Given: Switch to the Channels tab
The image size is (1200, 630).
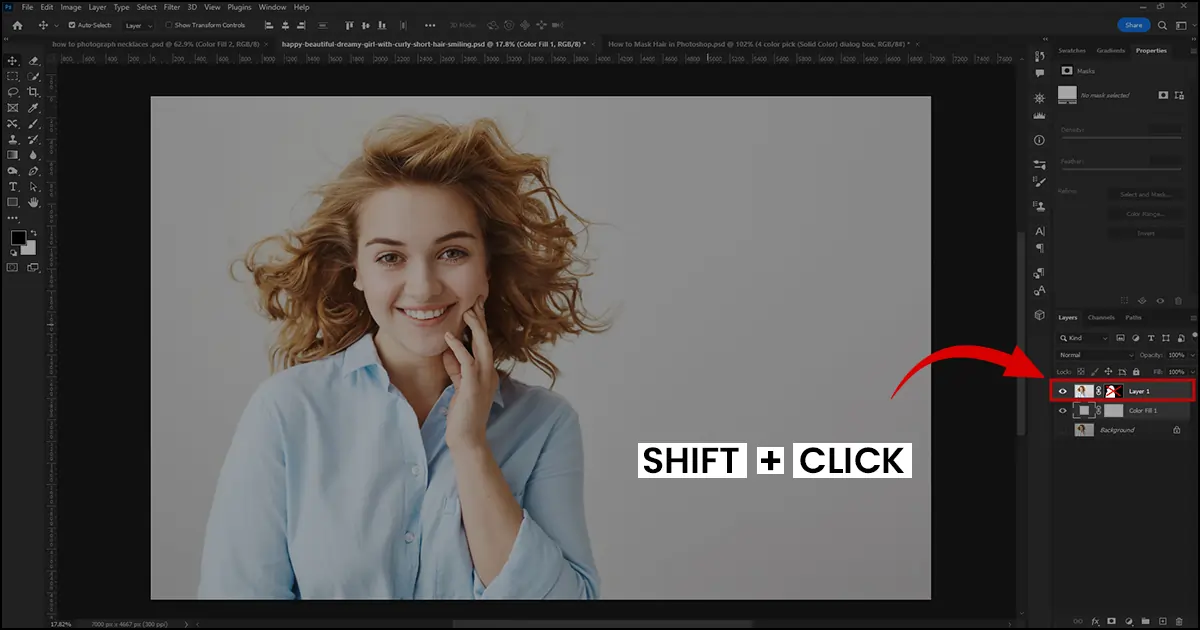Looking at the screenshot, I should tap(1100, 317).
